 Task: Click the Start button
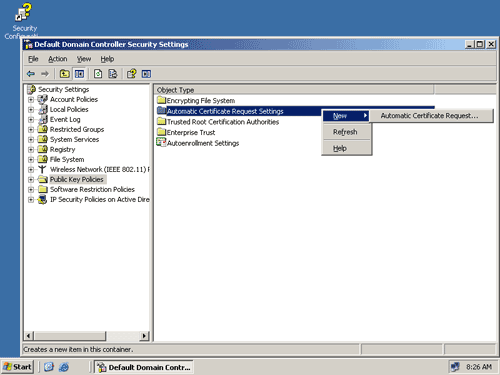pyautogui.click(x=17, y=367)
